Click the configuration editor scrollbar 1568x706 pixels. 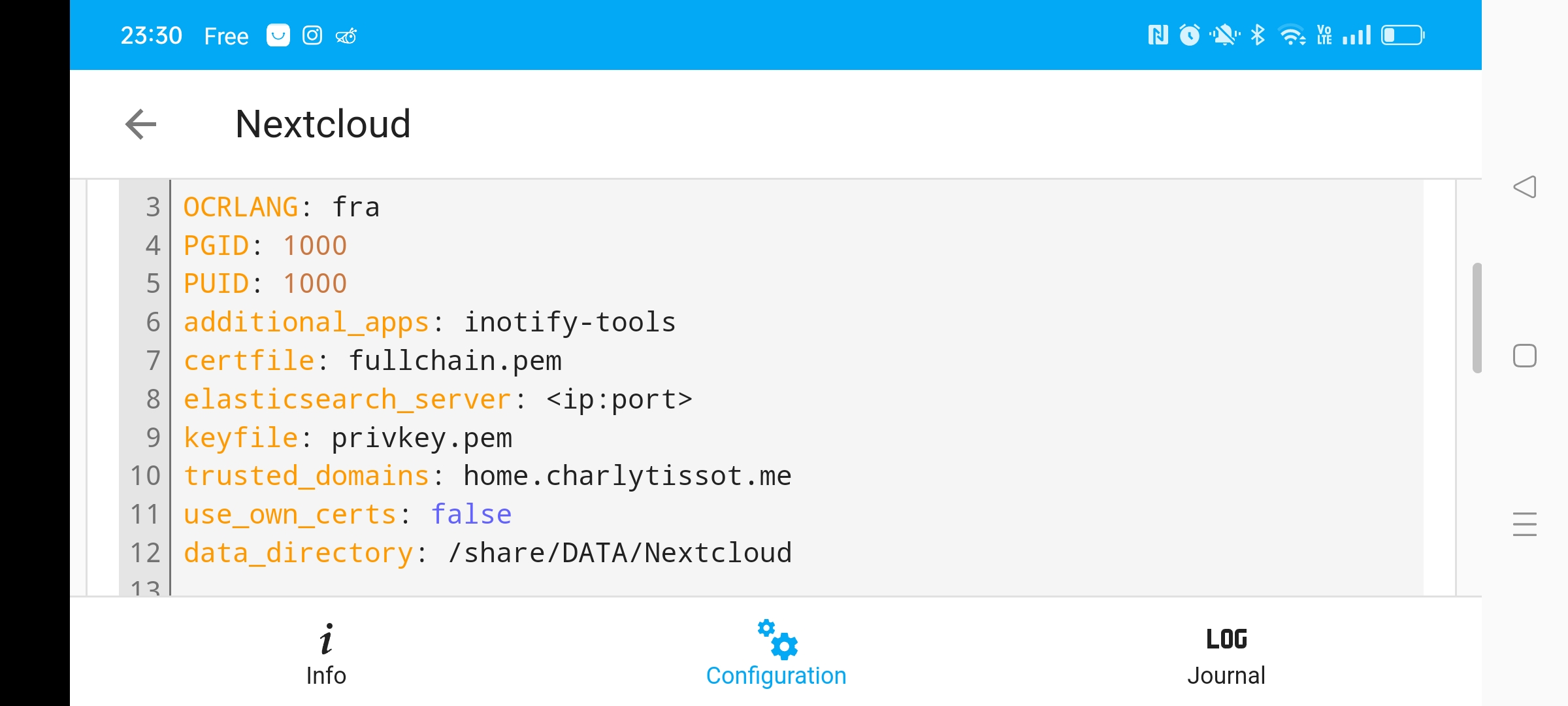(x=1477, y=318)
